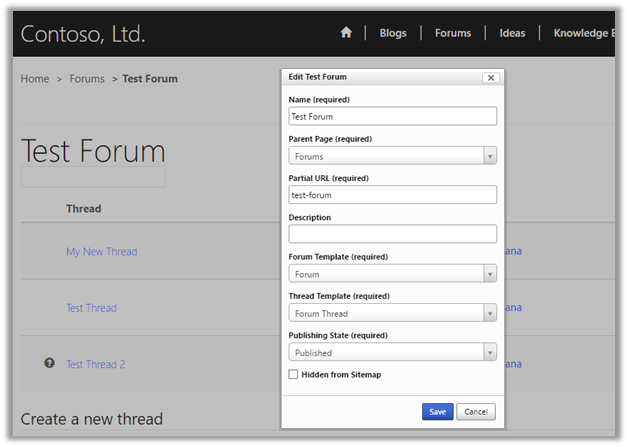Select the Ideas navigation item
Viewport: 628px width, 447px height.
click(x=512, y=33)
